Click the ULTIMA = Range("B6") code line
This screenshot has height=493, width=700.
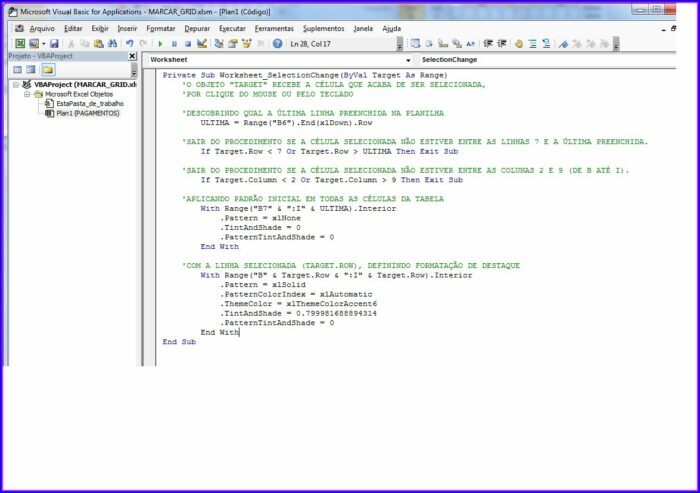click(286, 123)
